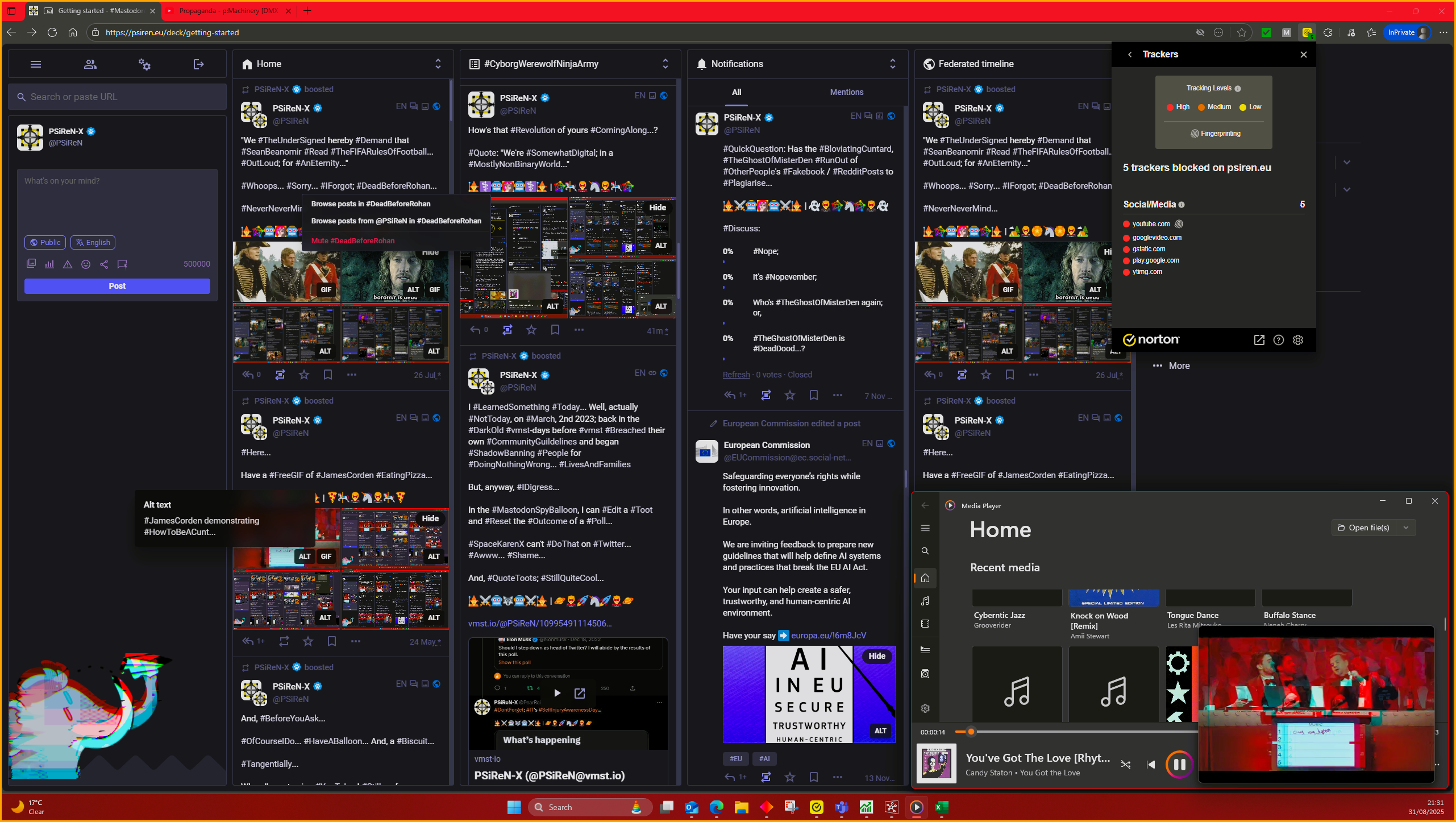Screen dimensions: 1456x822
Task: Toggle the Public visibility selector
Action: pyautogui.click(x=45, y=242)
